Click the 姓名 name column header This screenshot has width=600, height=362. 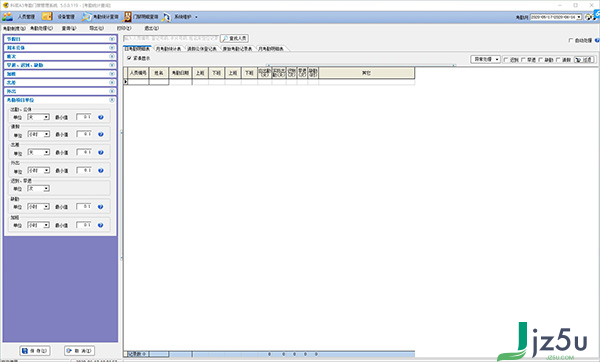point(159,73)
